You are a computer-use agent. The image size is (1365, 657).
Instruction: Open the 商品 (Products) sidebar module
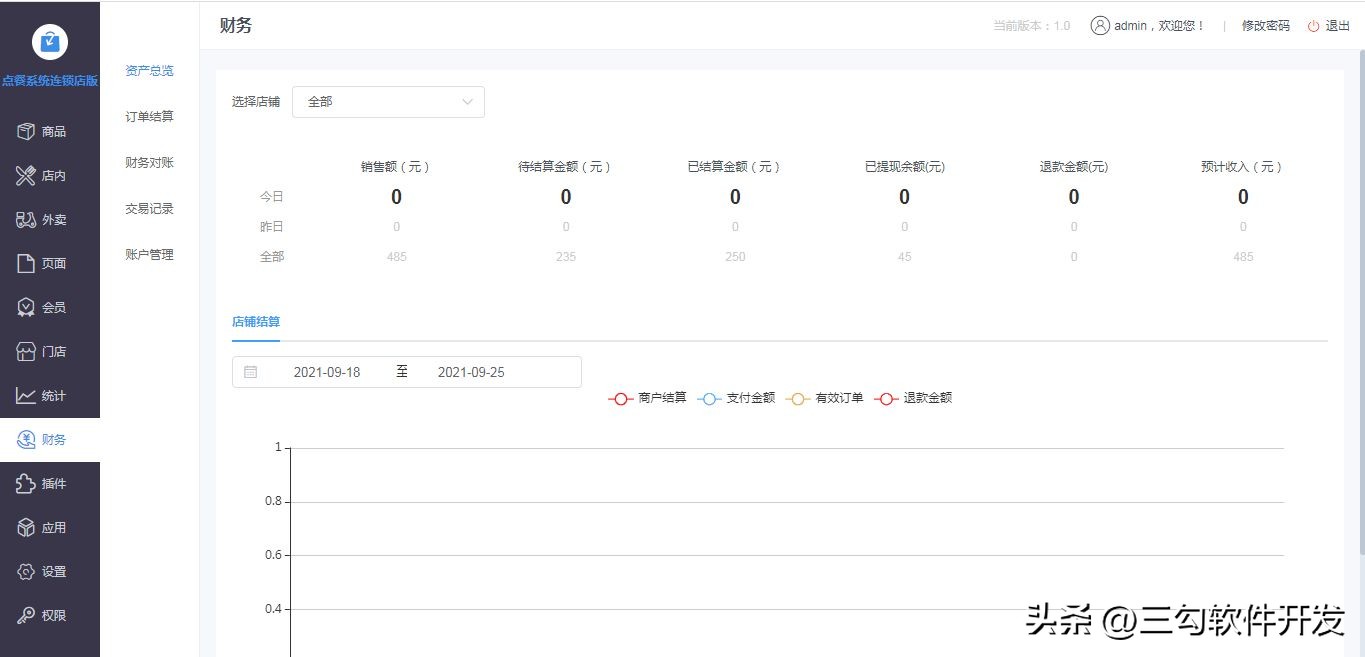pyautogui.click(x=49, y=131)
